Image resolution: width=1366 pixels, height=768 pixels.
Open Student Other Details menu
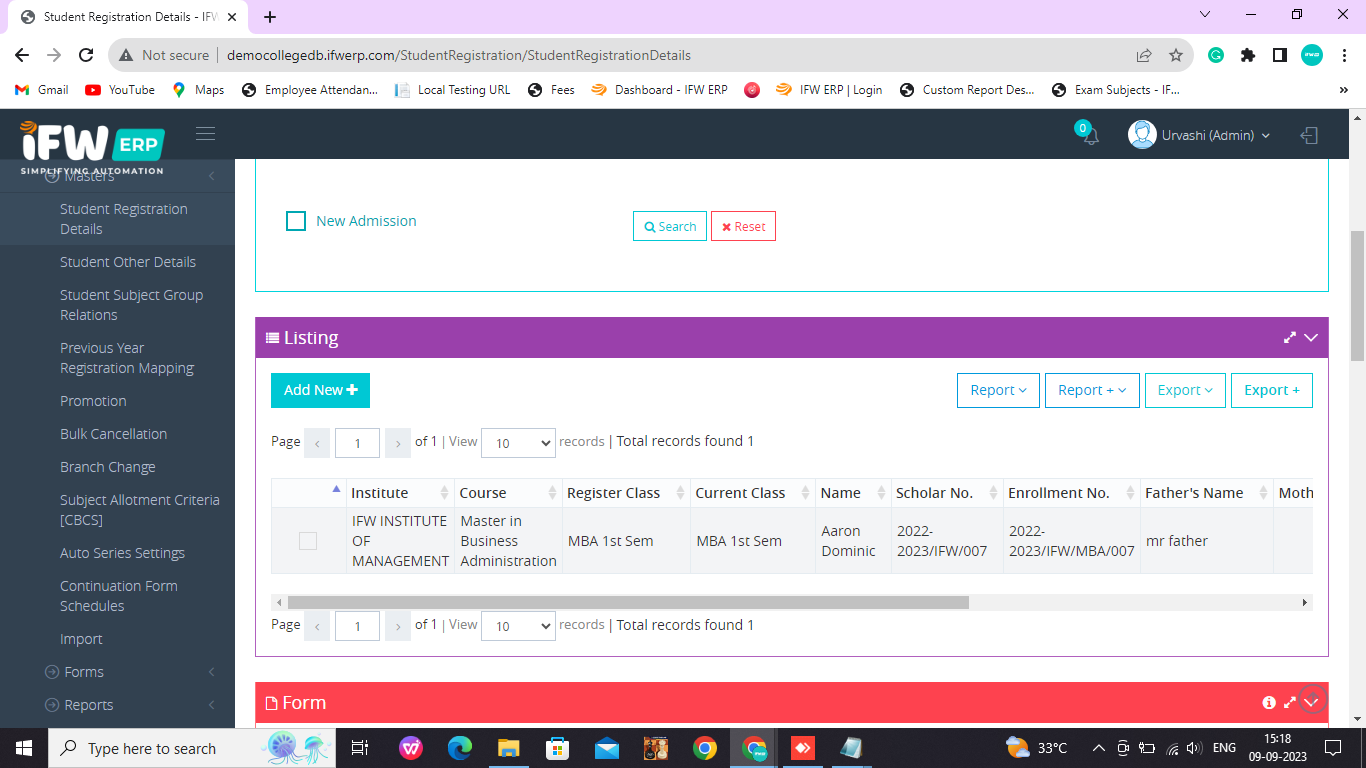coord(128,262)
